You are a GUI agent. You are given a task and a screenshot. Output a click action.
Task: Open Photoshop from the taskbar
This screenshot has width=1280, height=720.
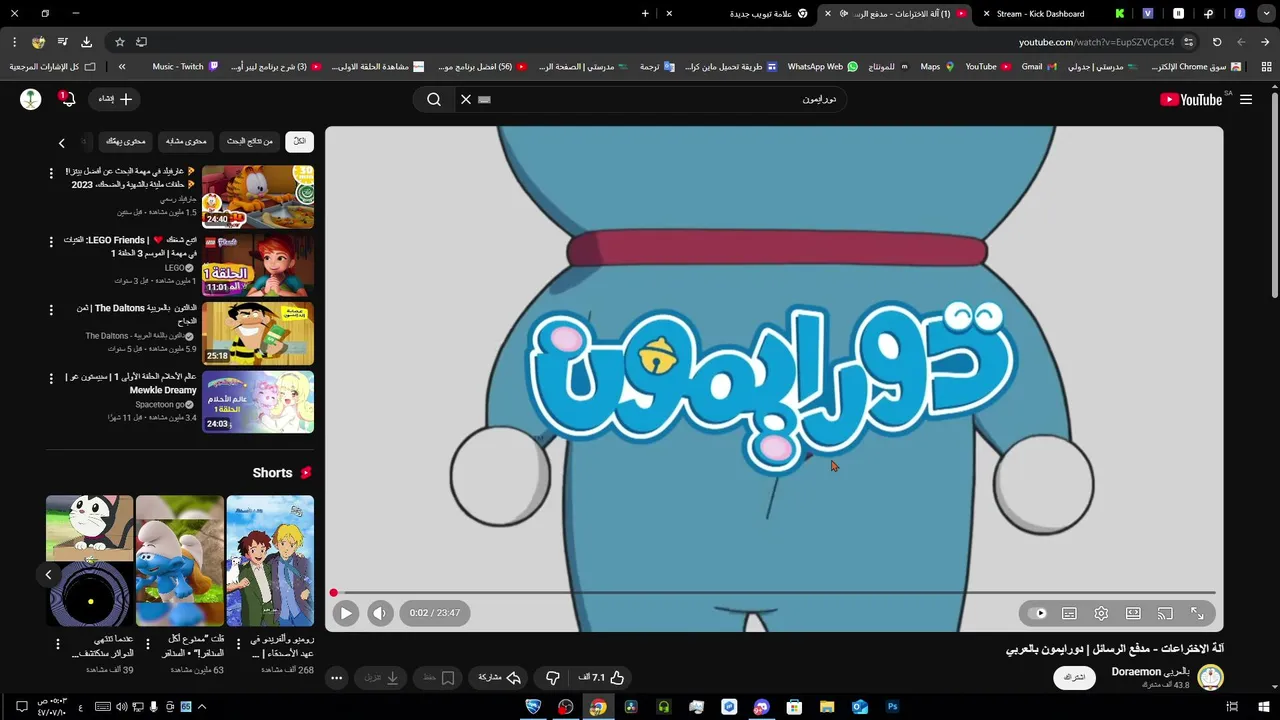tap(892, 707)
